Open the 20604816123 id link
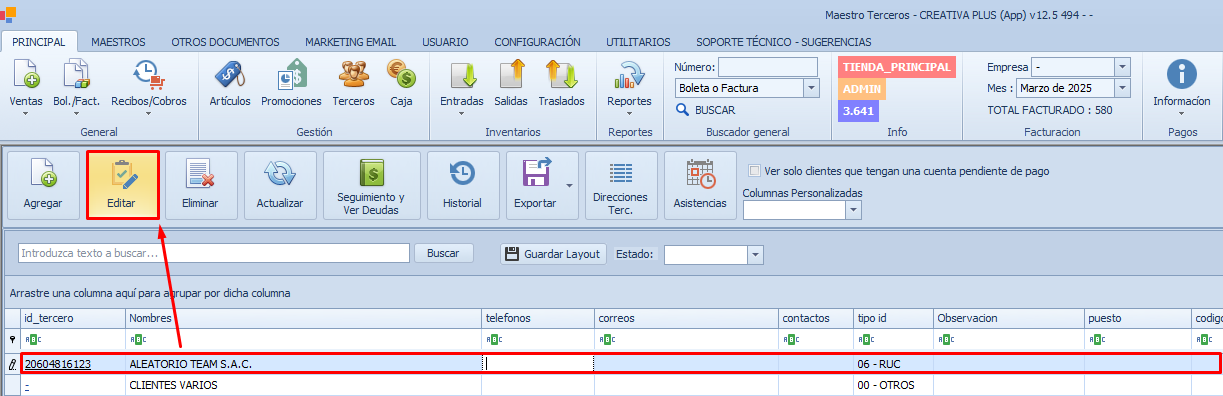Viewport: 1223px width, 396px height. click(x=58, y=364)
